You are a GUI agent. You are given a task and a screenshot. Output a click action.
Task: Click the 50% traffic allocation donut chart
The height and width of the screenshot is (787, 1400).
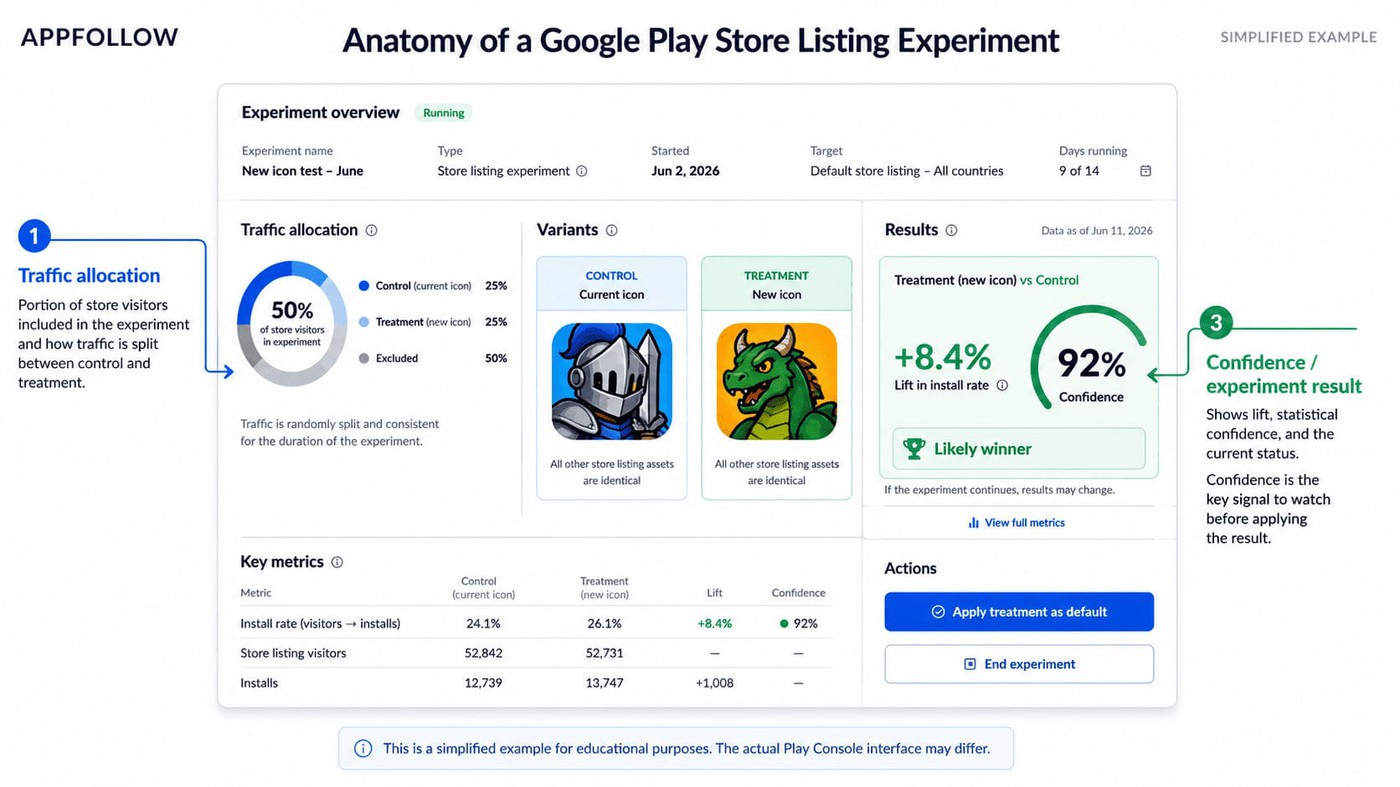(292, 323)
